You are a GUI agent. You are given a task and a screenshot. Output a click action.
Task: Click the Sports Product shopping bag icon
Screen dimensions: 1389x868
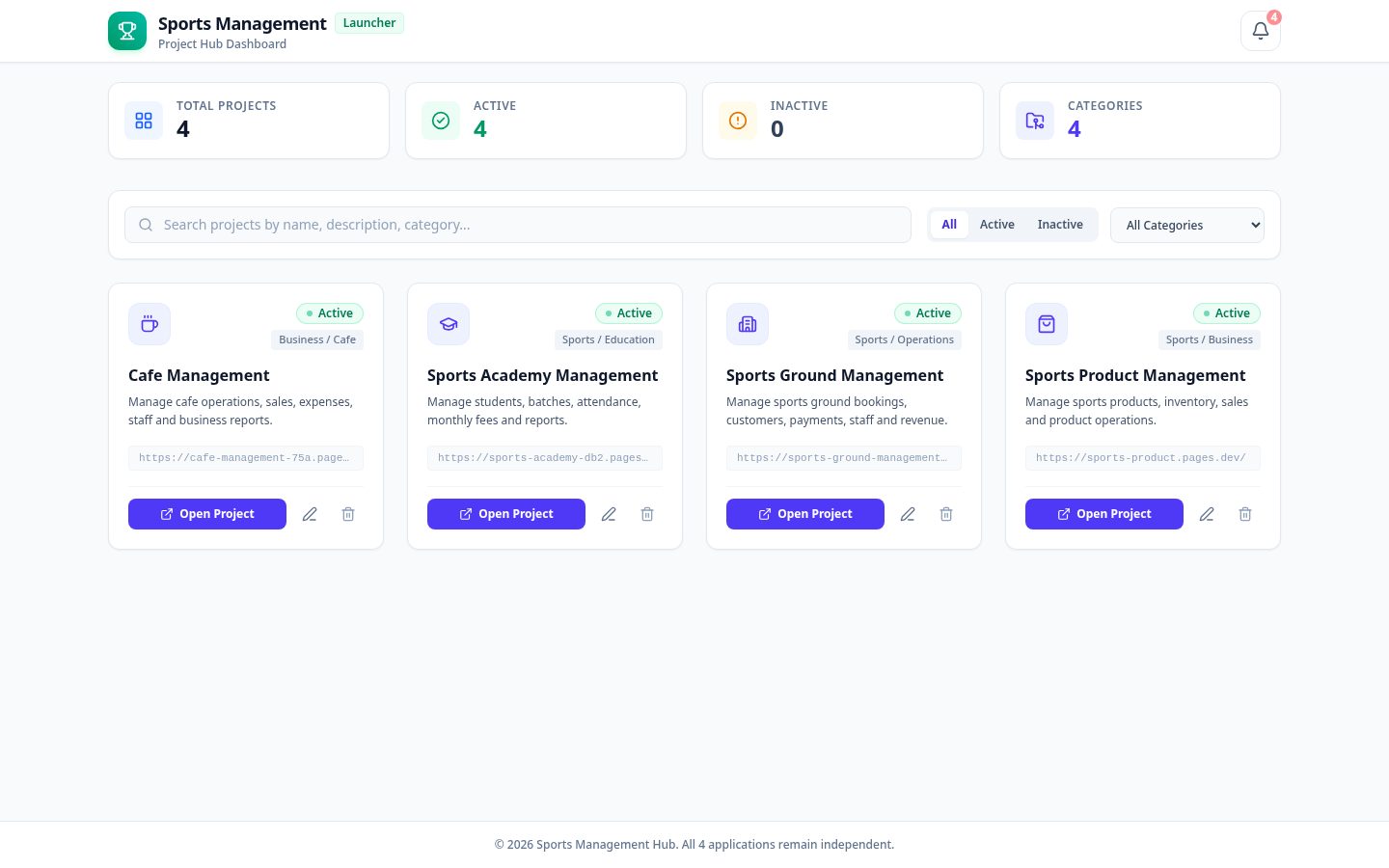tap(1047, 324)
